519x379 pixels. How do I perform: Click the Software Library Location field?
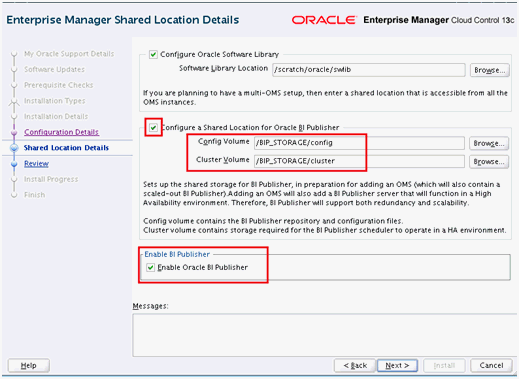pyautogui.click(x=369, y=70)
